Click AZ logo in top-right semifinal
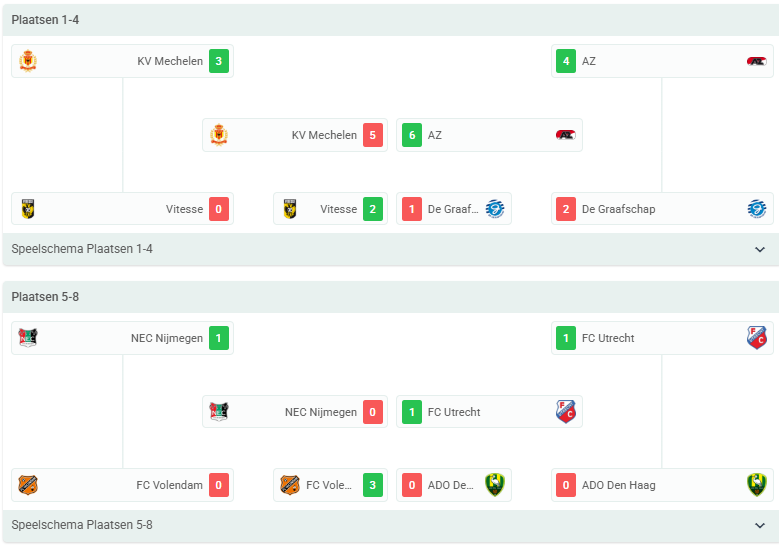Viewport: 779px width, 545px height. 757,61
